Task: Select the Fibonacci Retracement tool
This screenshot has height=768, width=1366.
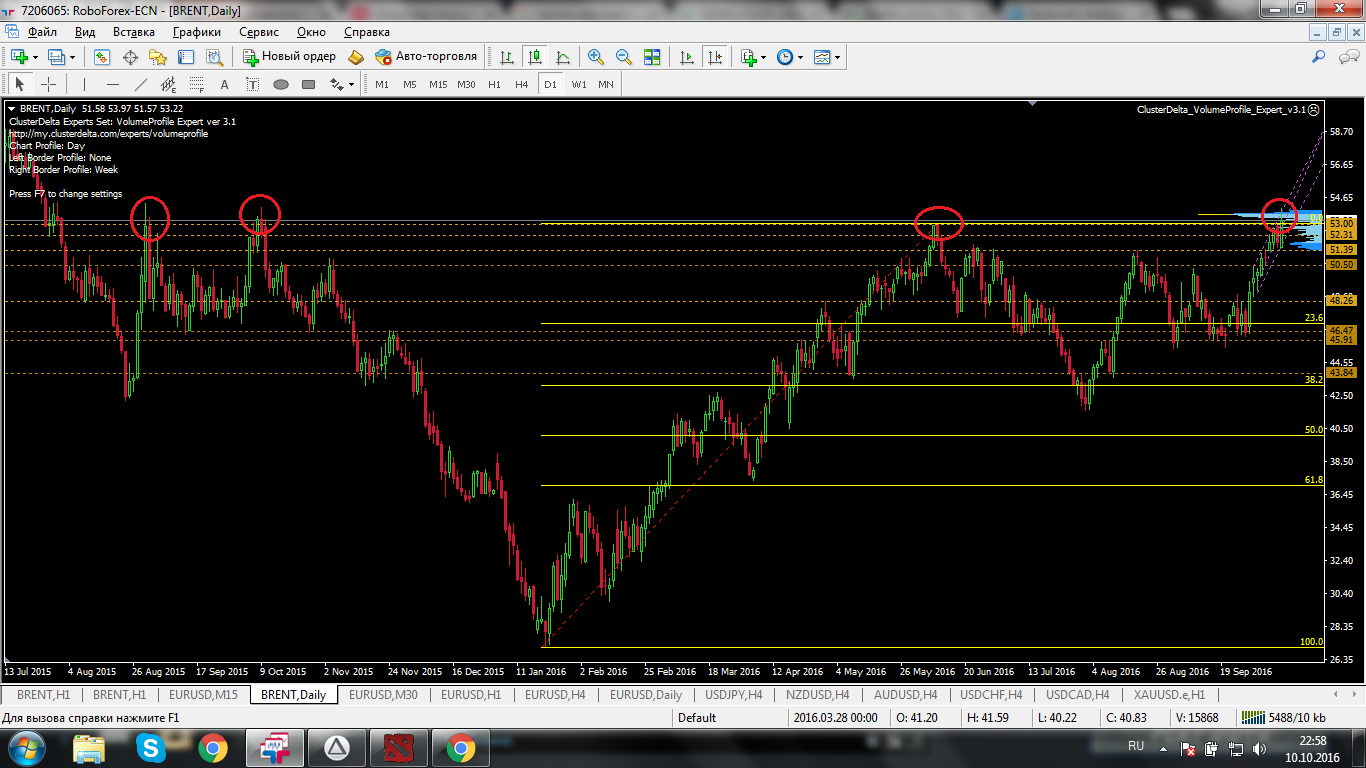Action: (x=196, y=84)
